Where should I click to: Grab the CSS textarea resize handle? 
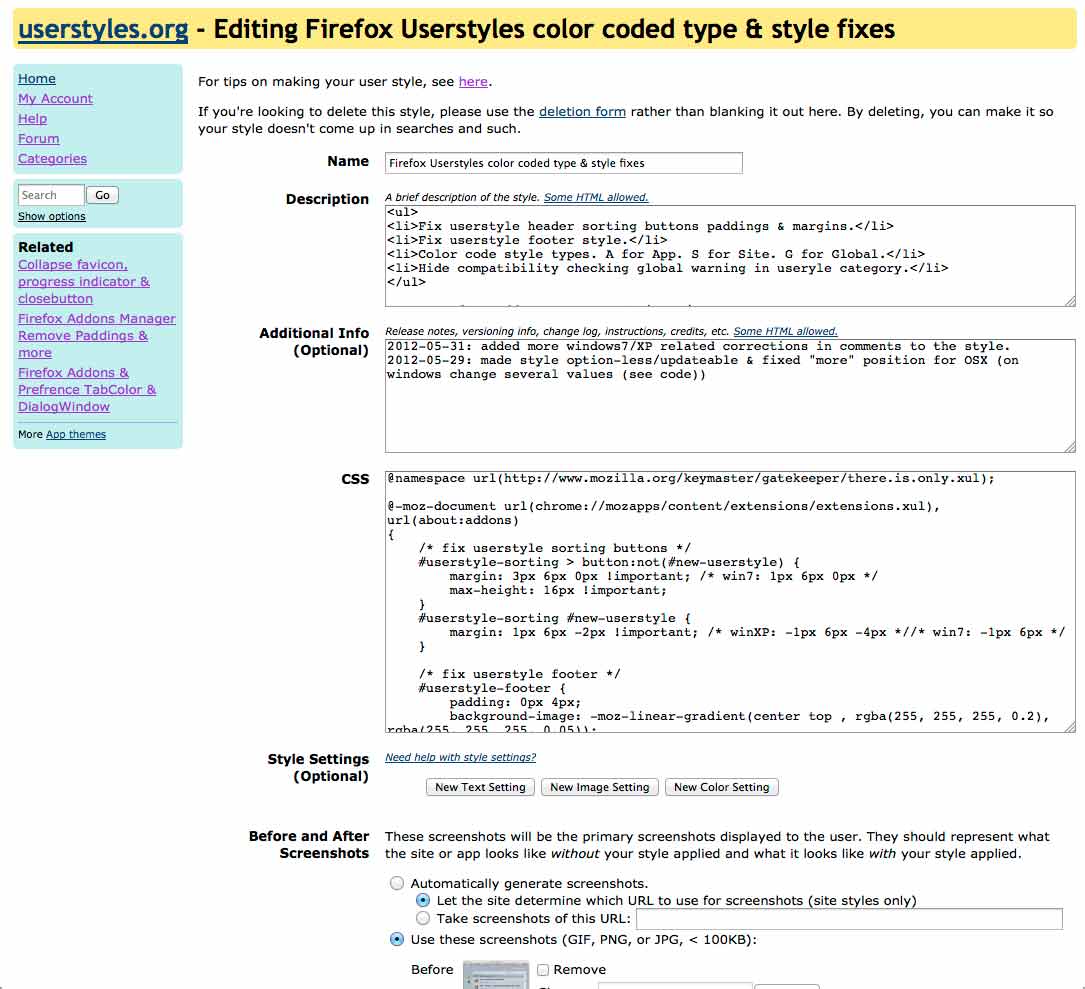click(x=1070, y=727)
